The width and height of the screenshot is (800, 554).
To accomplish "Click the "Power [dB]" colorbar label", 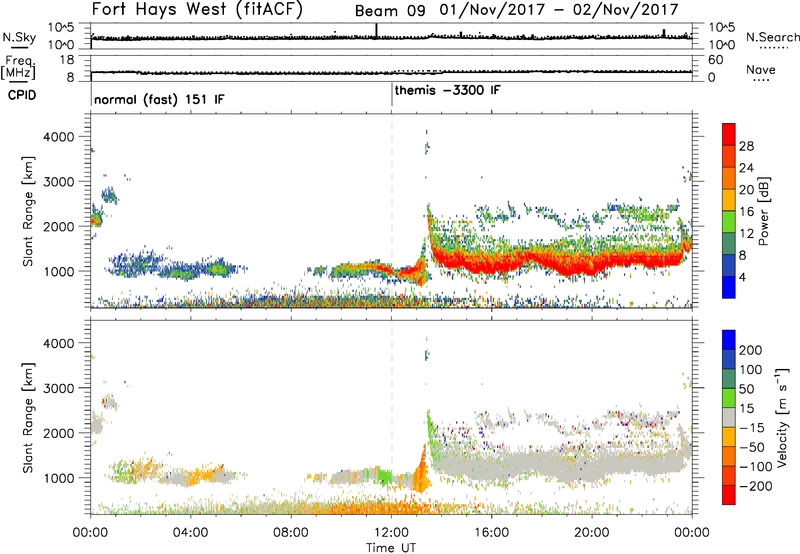I will pyautogui.click(x=763, y=211).
